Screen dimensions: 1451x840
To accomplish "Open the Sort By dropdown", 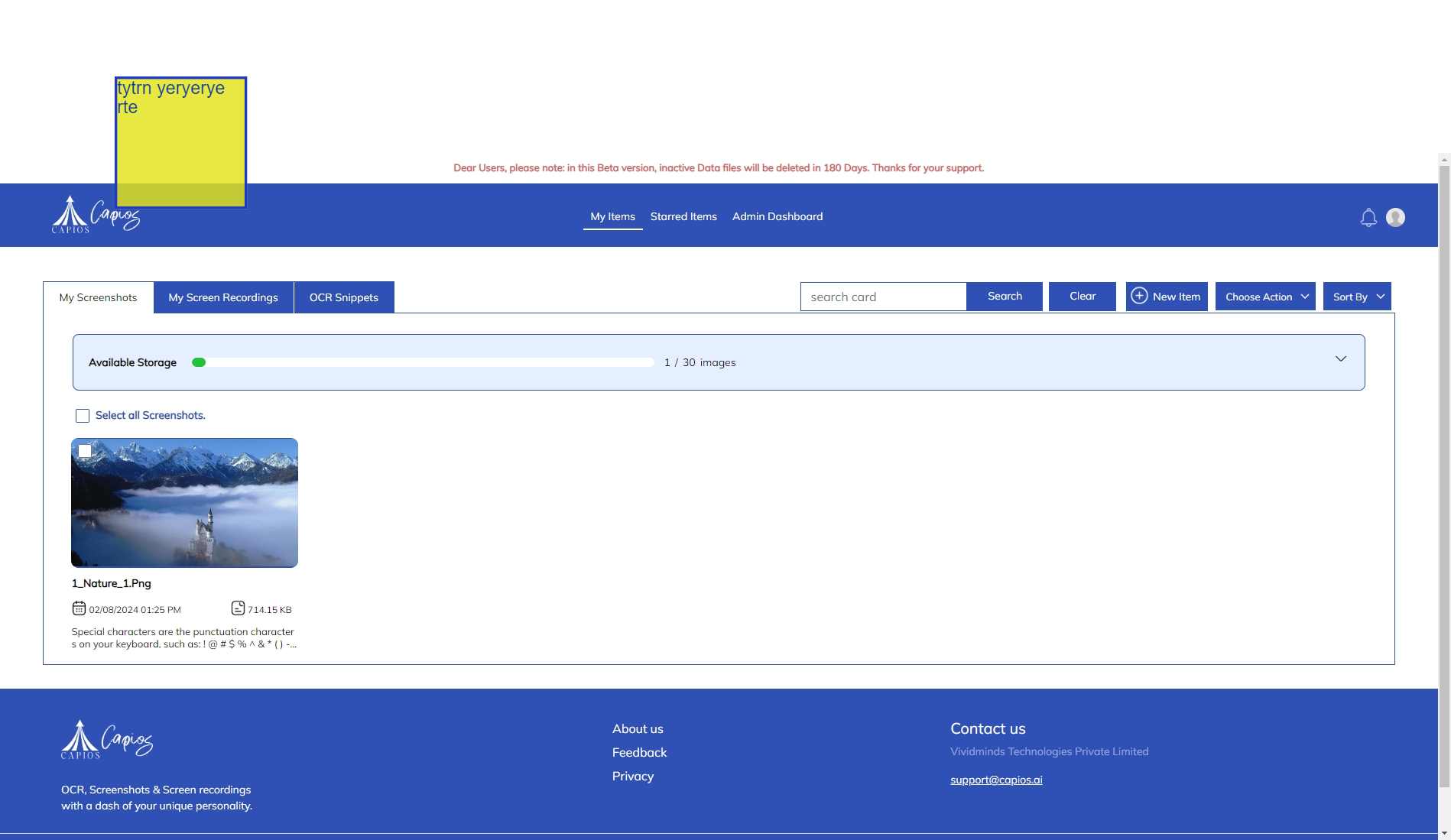I will pyautogui.click(x=1357, y=297).
